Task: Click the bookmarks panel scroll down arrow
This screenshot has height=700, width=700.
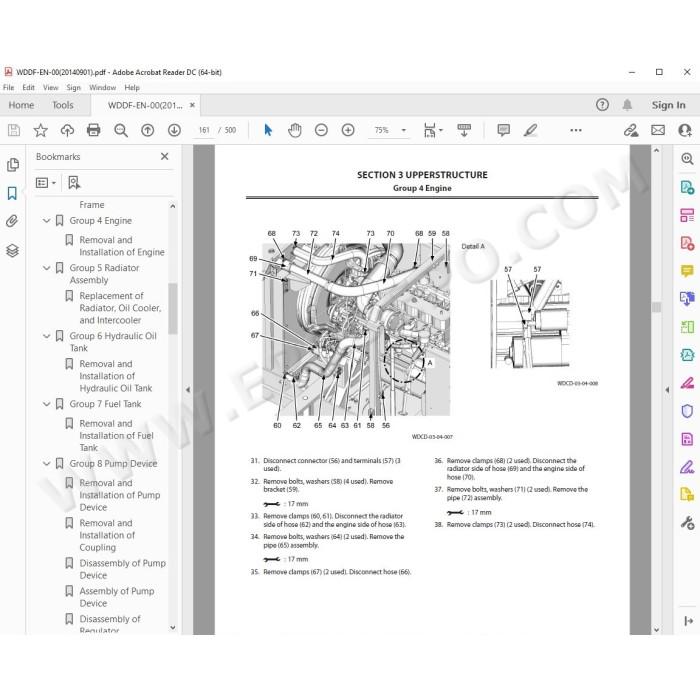Action: tap(173, 628)
